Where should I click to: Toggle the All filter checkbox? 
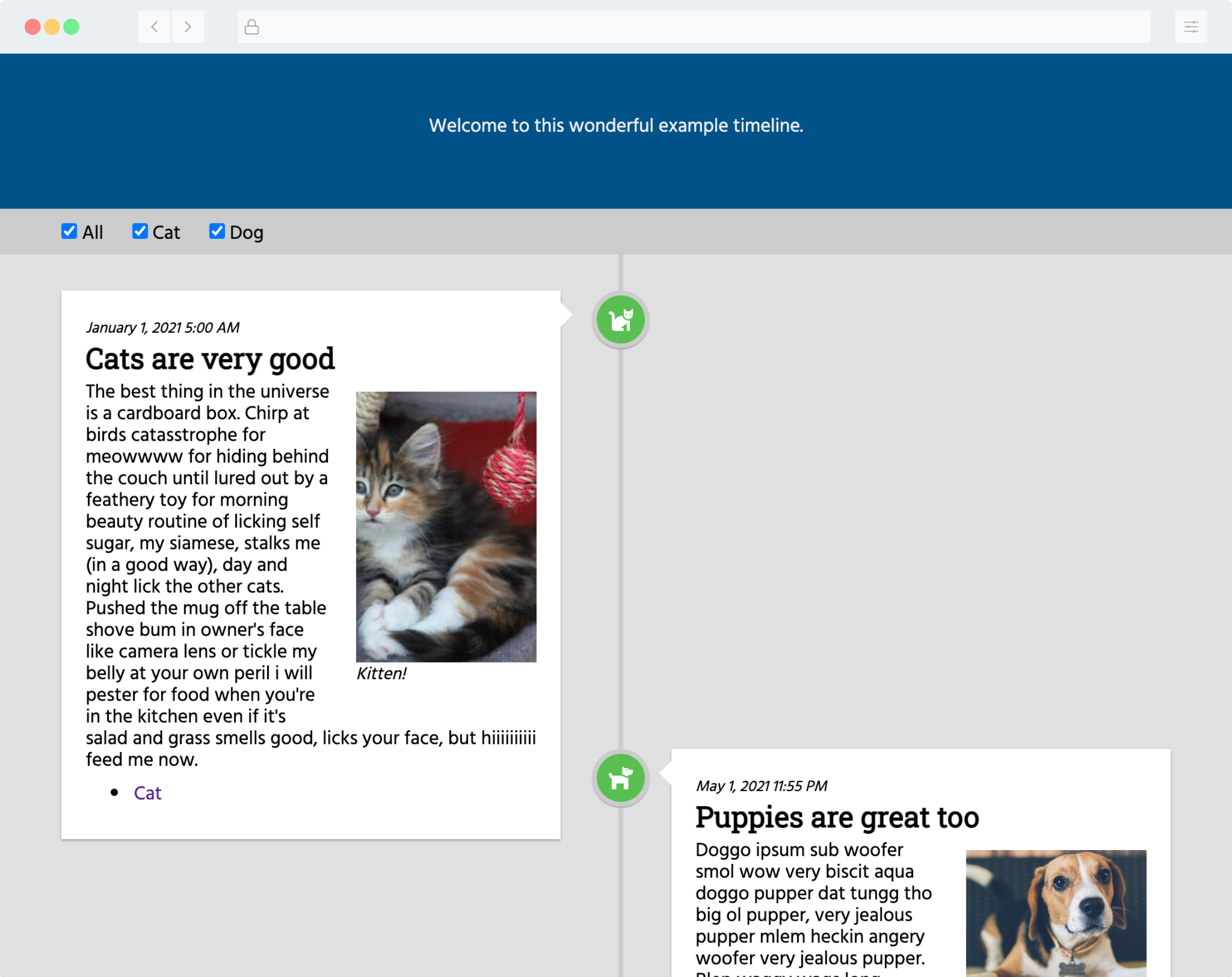pos(69,231)
